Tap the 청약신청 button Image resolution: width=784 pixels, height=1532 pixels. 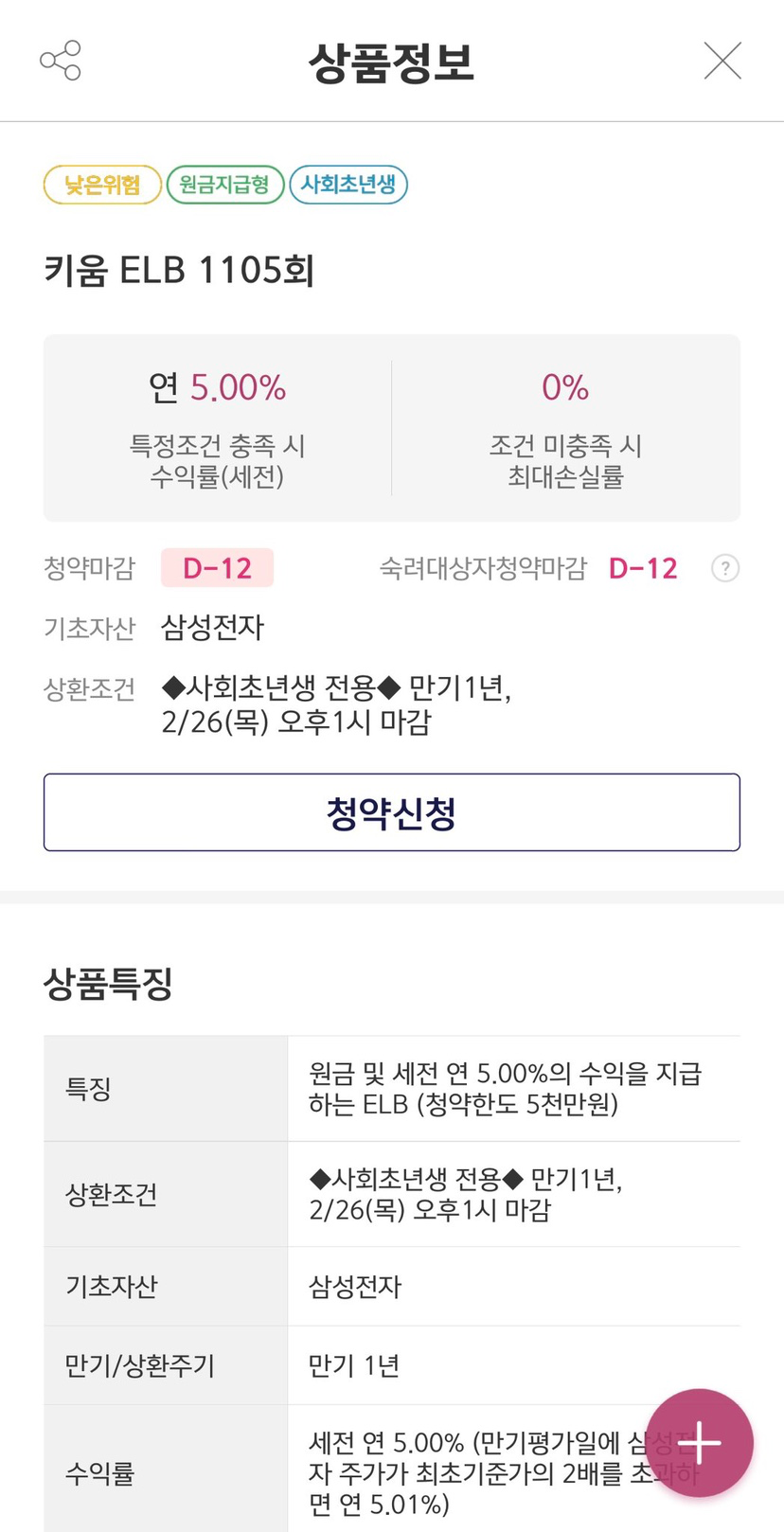[391, 812]
